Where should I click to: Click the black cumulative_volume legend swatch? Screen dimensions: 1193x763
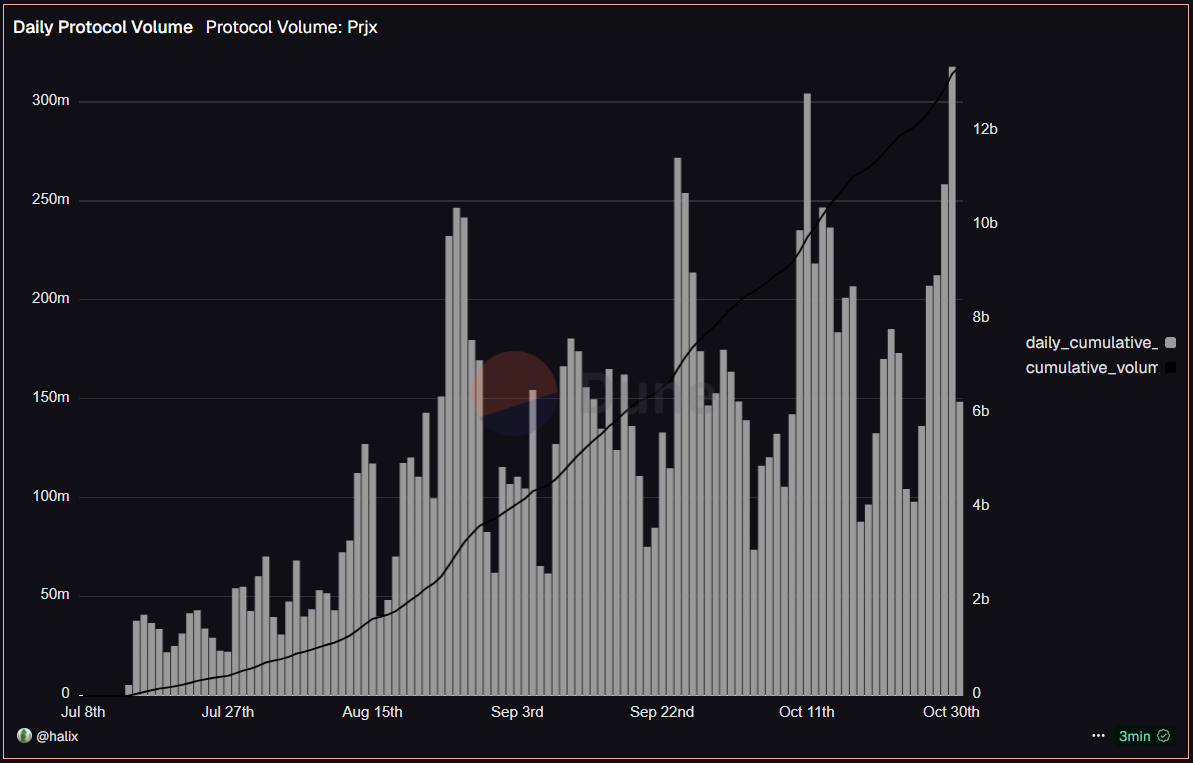(x=1170, y=367)
